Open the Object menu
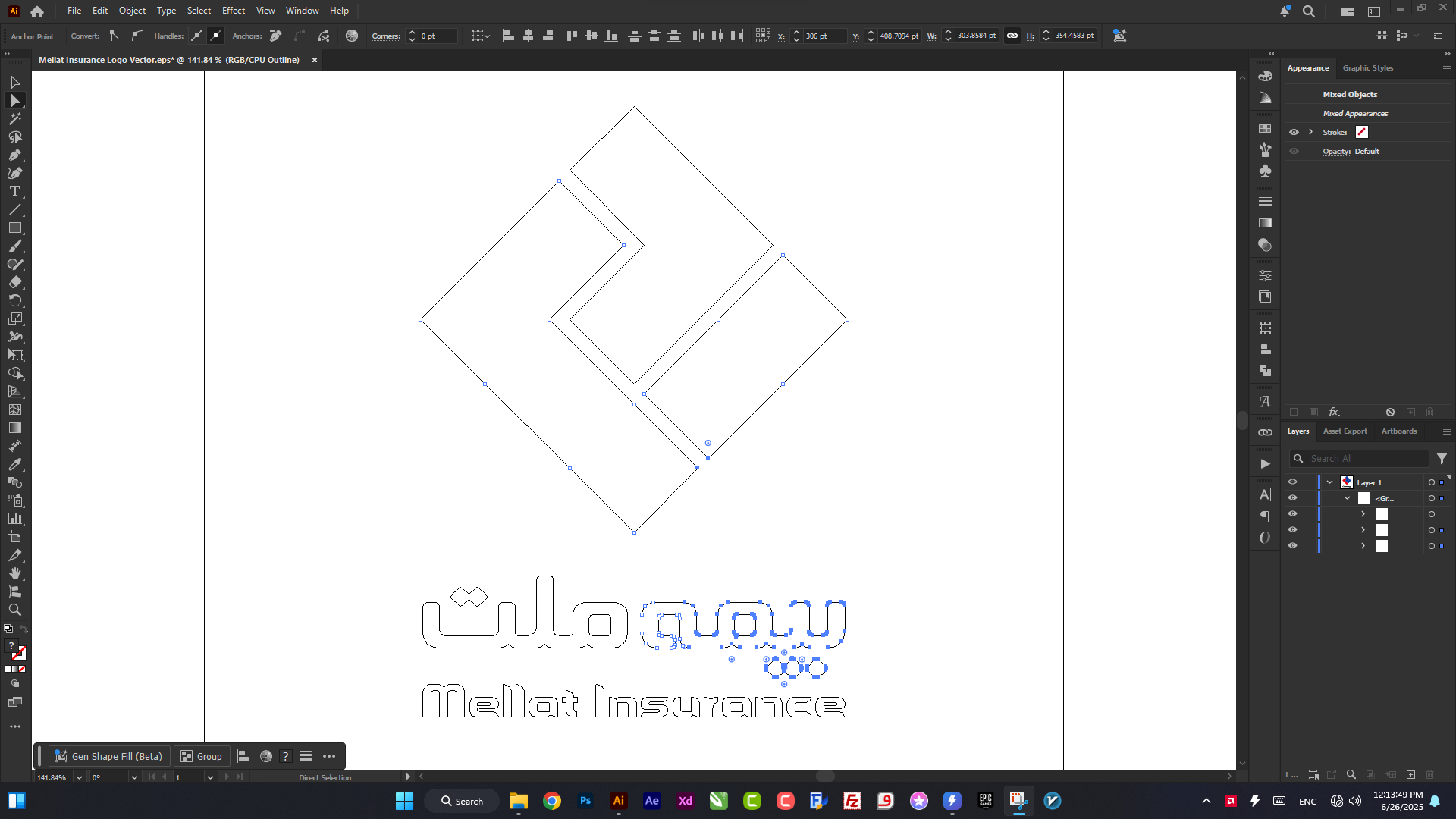 [x=132, y=11]
